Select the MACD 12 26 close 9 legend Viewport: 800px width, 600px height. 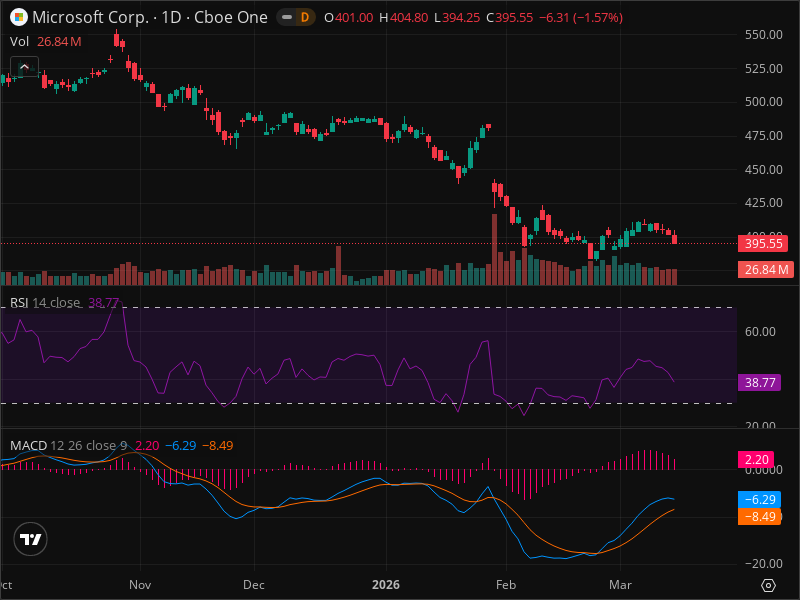pyautogui.click(x=68, y=445)
